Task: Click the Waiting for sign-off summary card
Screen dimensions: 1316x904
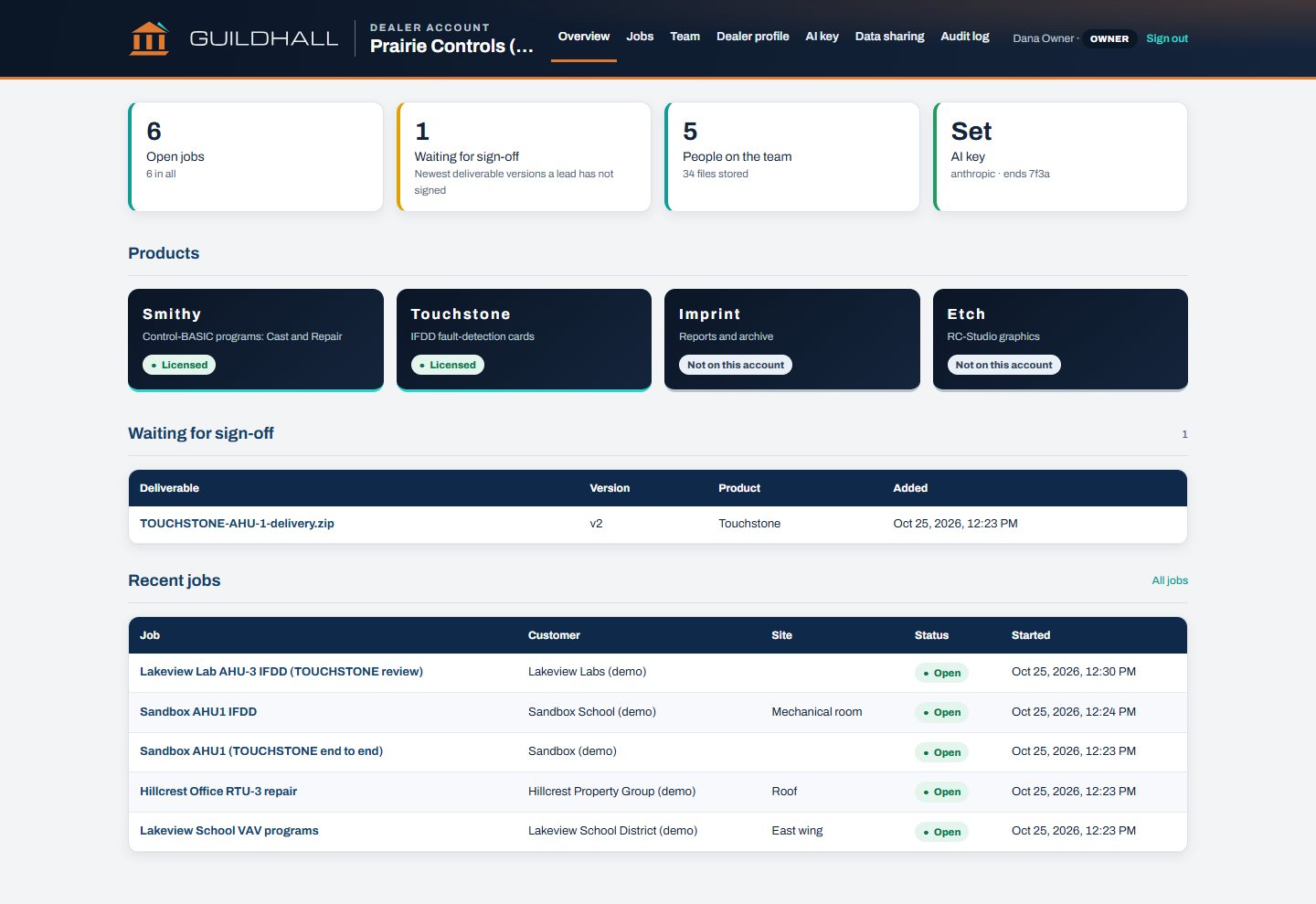Action: pyautogui.click(x=524, y=156)
